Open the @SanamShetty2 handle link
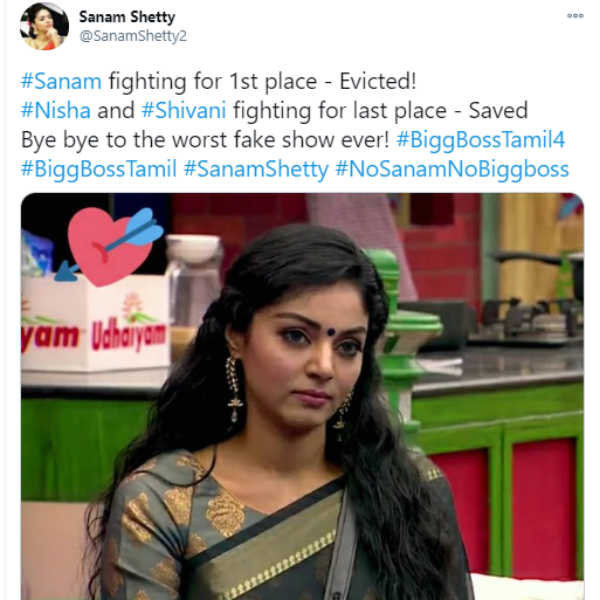Image resolution: width=600 pixels, height=600 pixels. tap(133, 36)
